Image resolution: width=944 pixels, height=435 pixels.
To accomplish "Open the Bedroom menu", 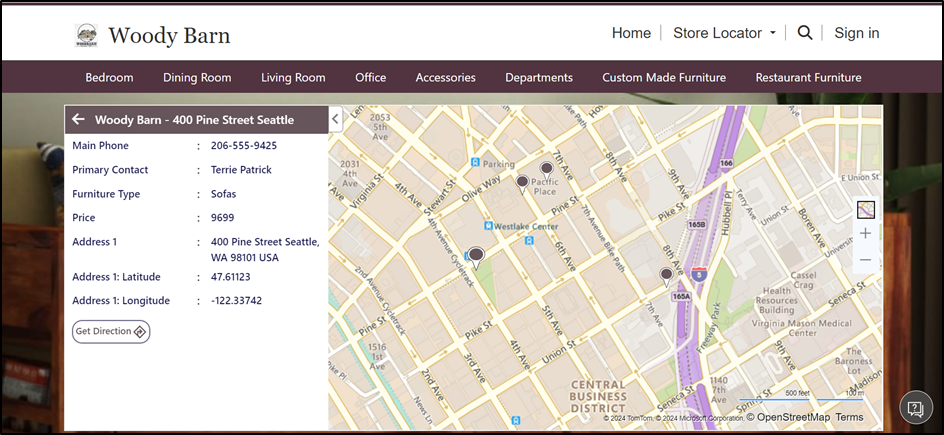I will [x=109, y=77].
